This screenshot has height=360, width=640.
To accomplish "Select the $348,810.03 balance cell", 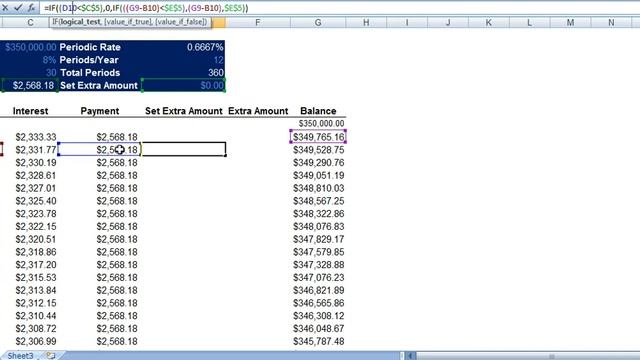I will [318, 188].
